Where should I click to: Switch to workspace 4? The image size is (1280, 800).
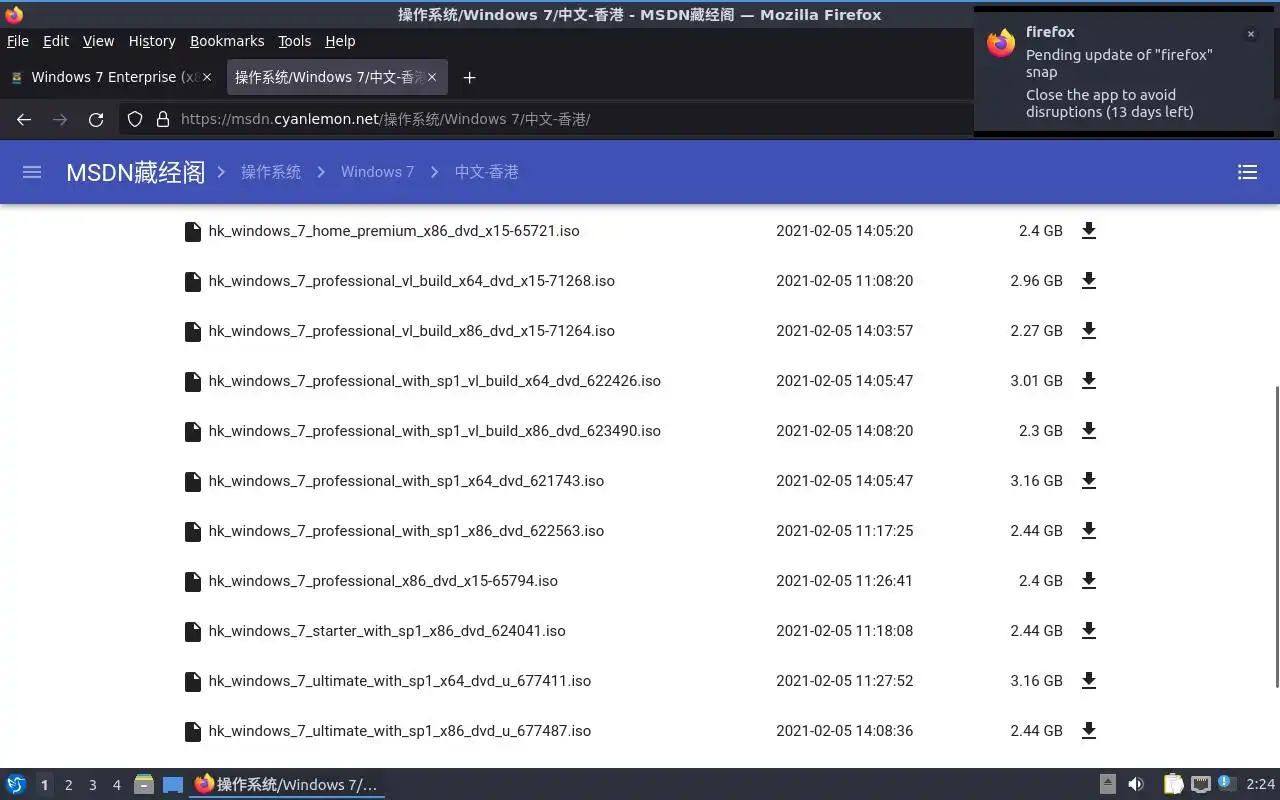click(x=116, y=785)
